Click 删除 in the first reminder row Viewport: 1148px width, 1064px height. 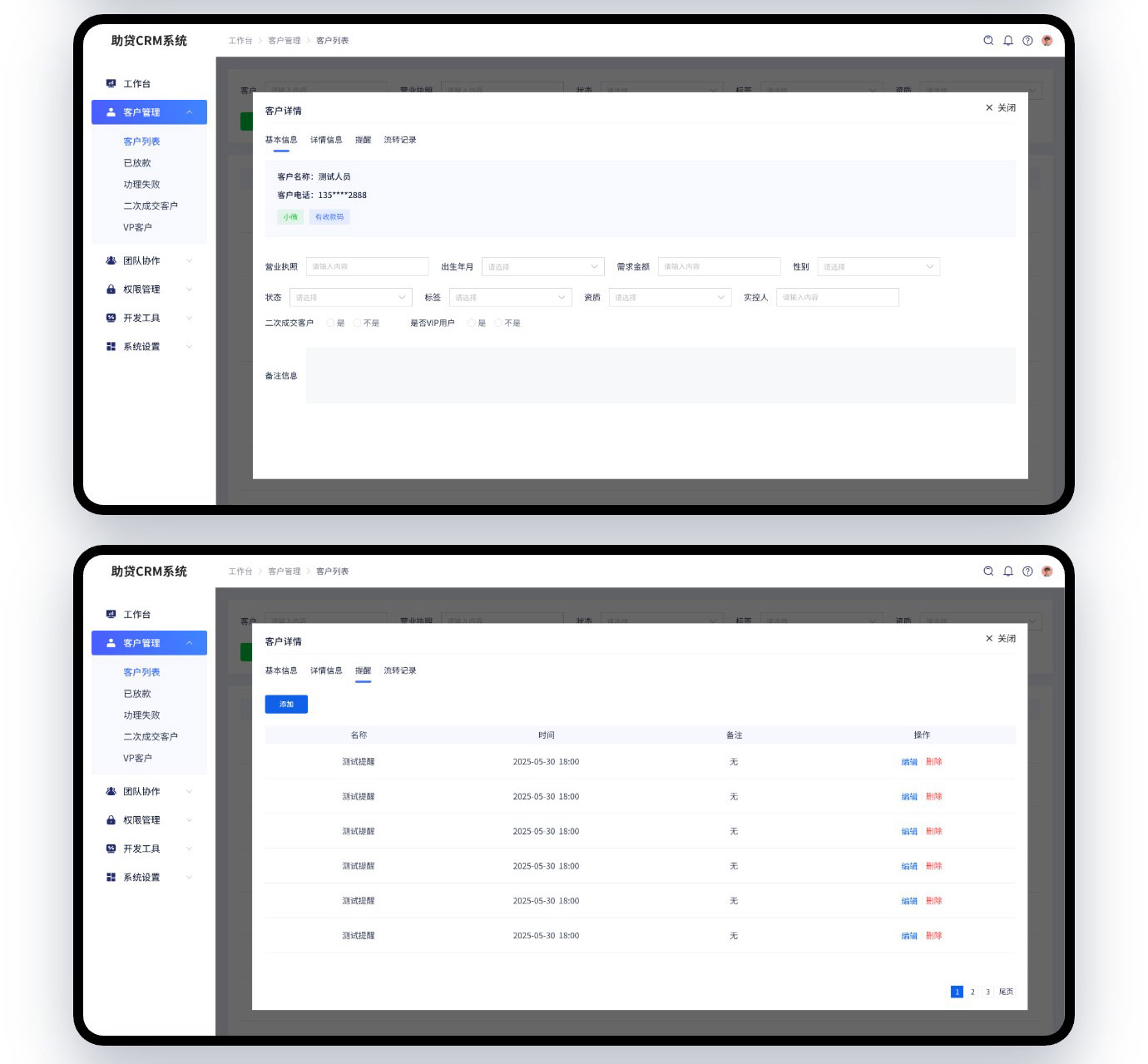(x=934, y=761)
